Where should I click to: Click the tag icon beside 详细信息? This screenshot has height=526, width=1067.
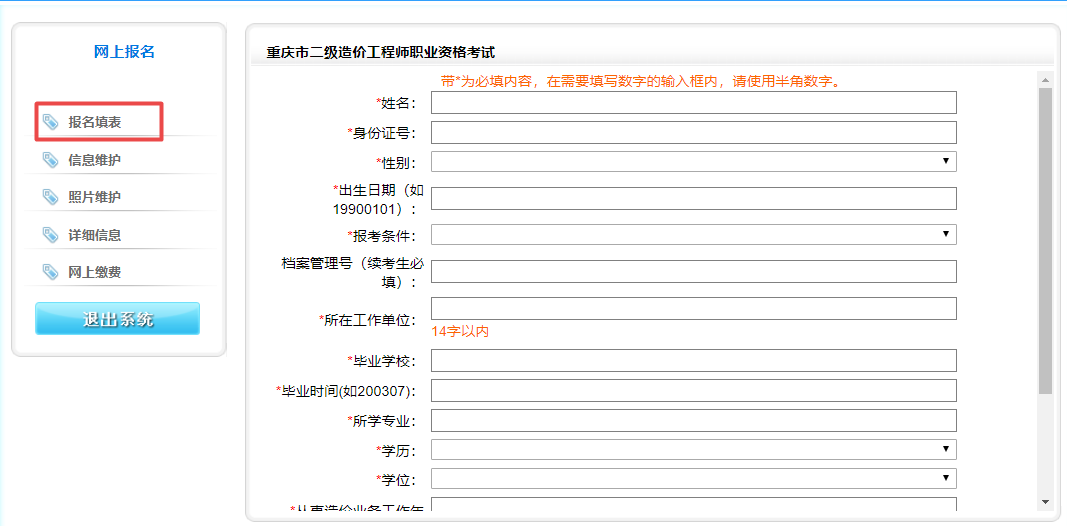pos(50,235)
